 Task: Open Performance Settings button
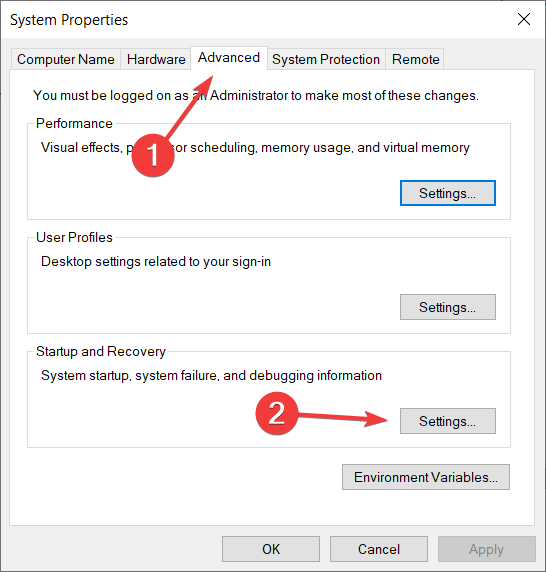point(448,193)
